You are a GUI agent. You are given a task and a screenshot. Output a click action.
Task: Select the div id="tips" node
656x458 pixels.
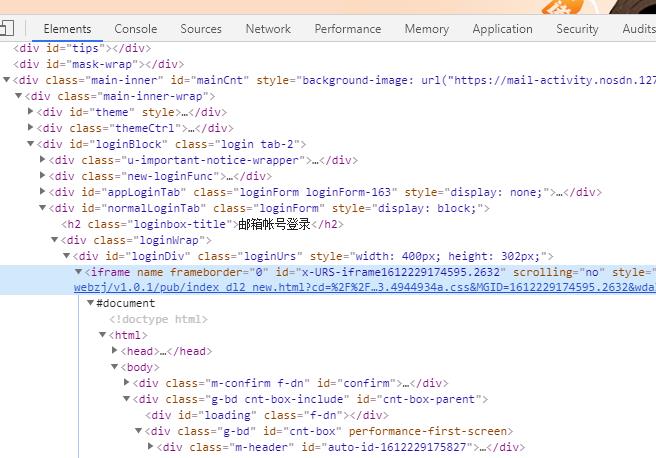[x=82, y=48]
